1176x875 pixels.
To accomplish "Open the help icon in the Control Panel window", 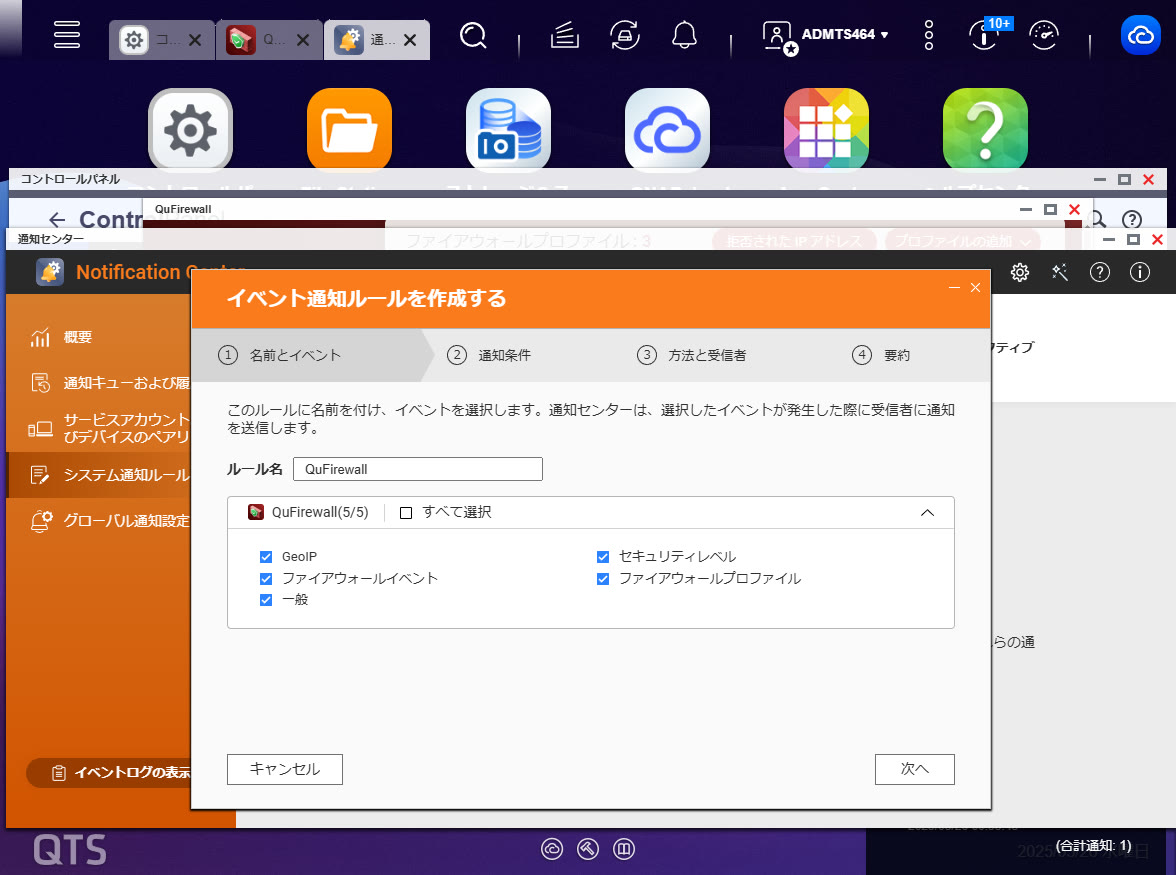I will (x=1132, y=220).
